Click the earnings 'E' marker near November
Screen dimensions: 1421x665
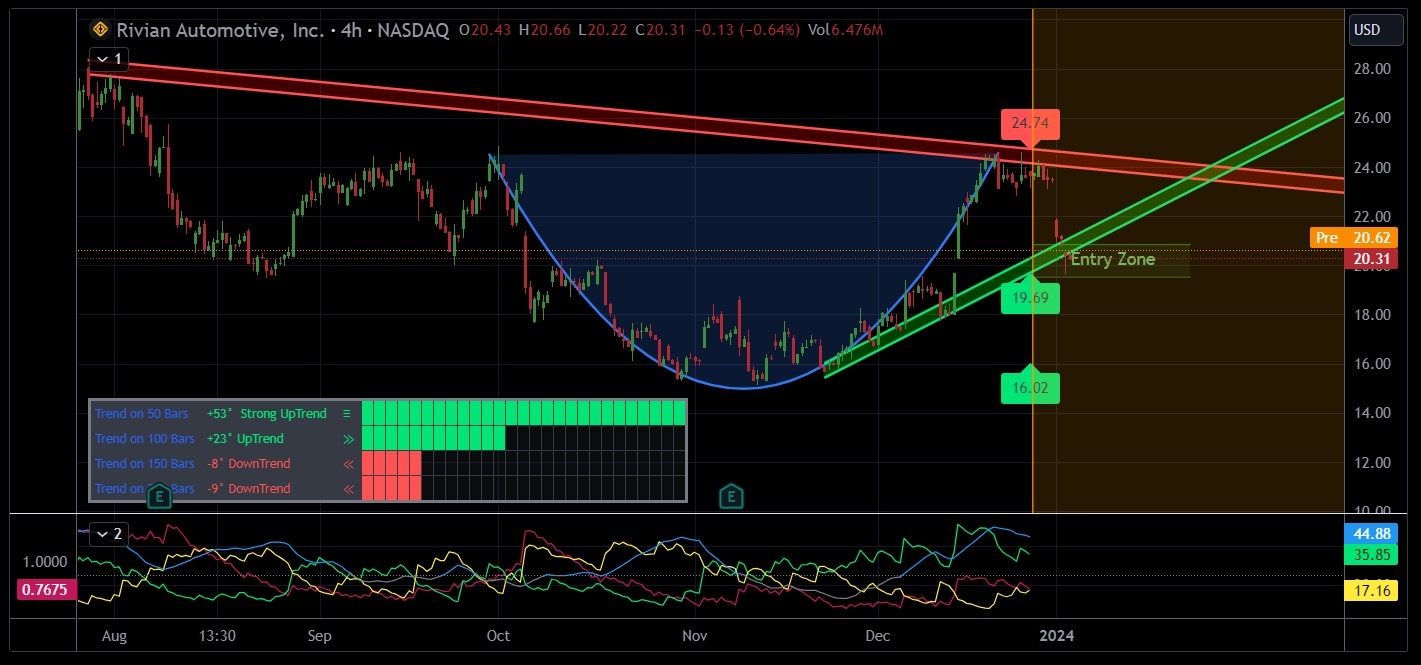(x=732, y=496)
